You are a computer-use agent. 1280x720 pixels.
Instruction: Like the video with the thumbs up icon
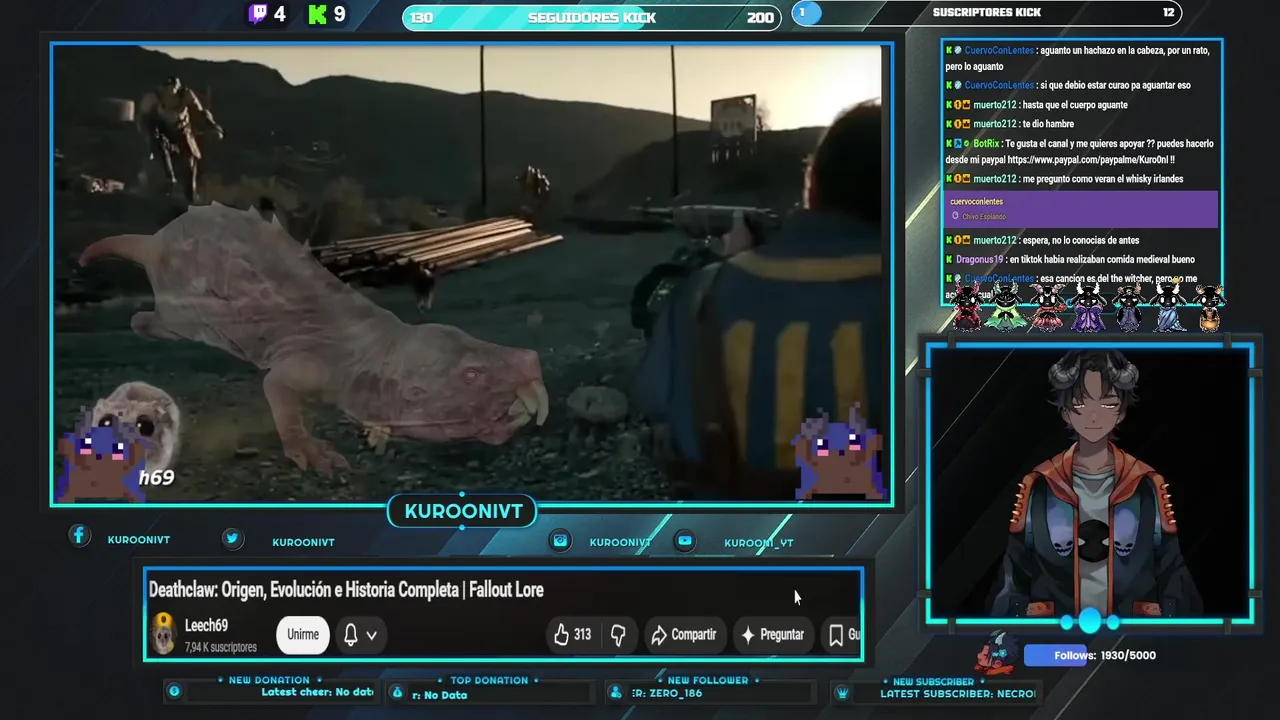click(561, 634)
